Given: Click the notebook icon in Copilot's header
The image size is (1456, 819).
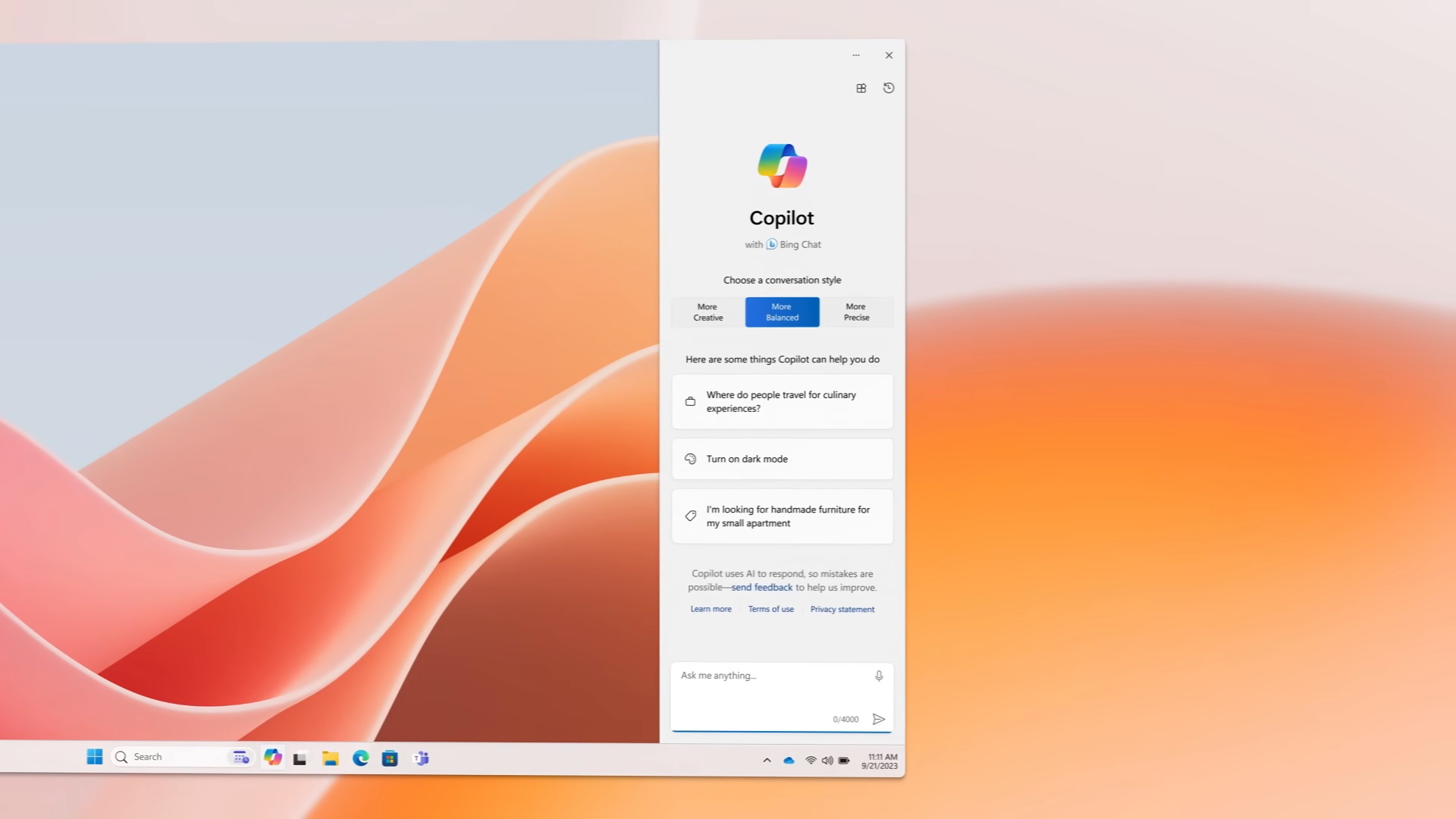Looking at the screenshot, I should tap(861, 88).
